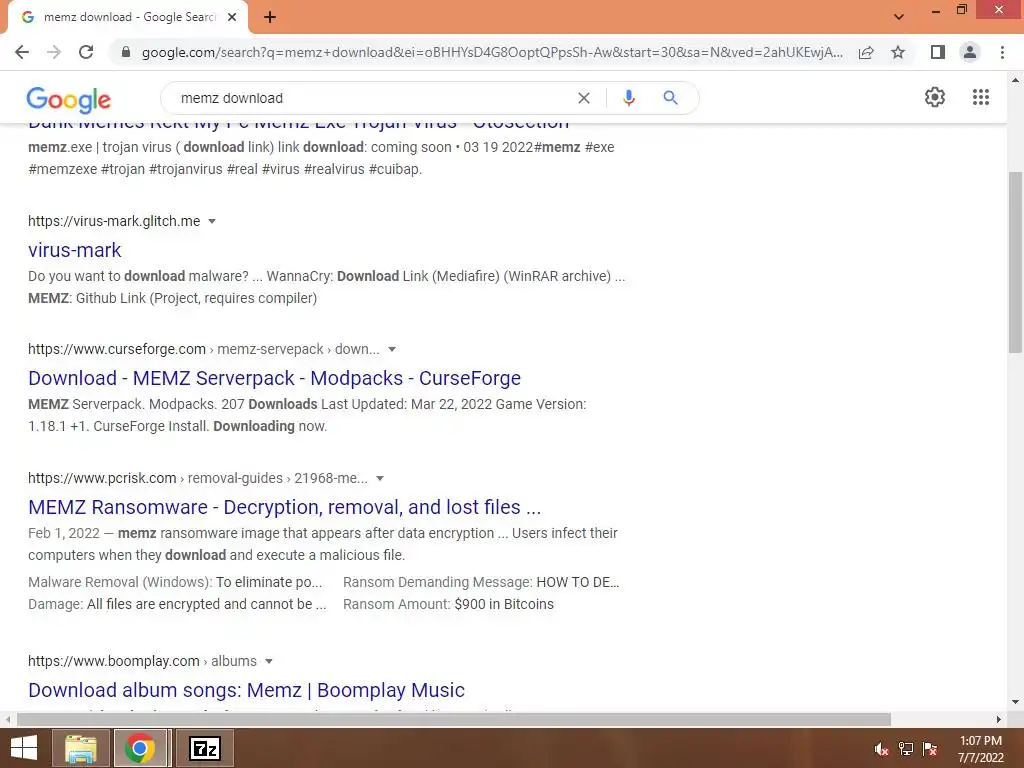Open MEMZ Ransomware removal guide link
Image resolution: width=1024 pixels, height=768 pixels.
(285, 507)
